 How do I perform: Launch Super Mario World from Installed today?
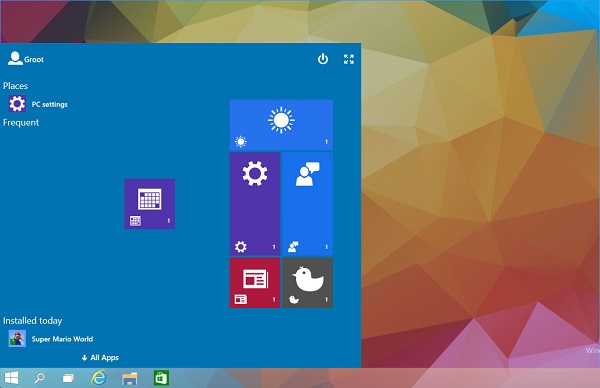[51, 339]
